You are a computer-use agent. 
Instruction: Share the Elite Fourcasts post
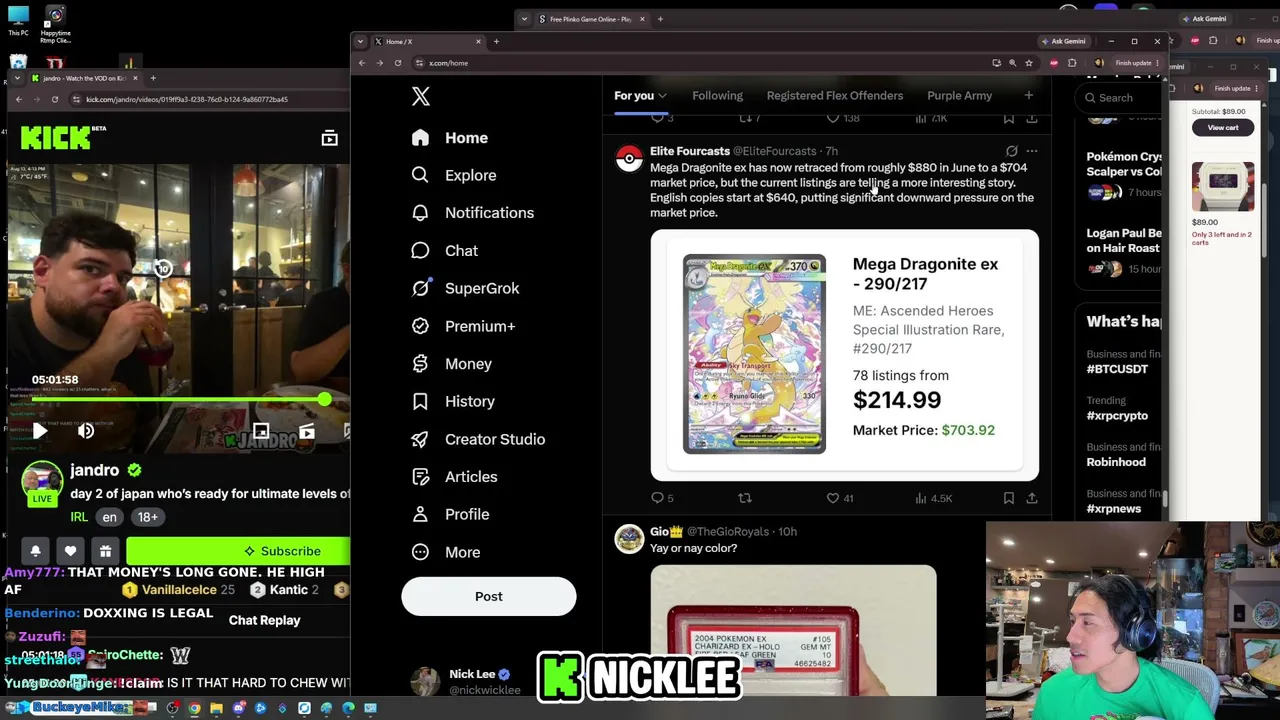coord(1032,498)
